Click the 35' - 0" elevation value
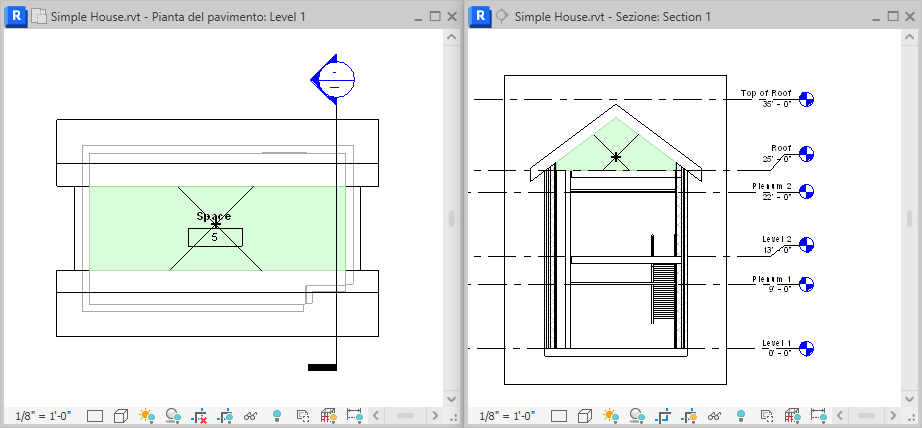Image resolution: width=922 pixels, height=428 pixels. tap(777, 104)
